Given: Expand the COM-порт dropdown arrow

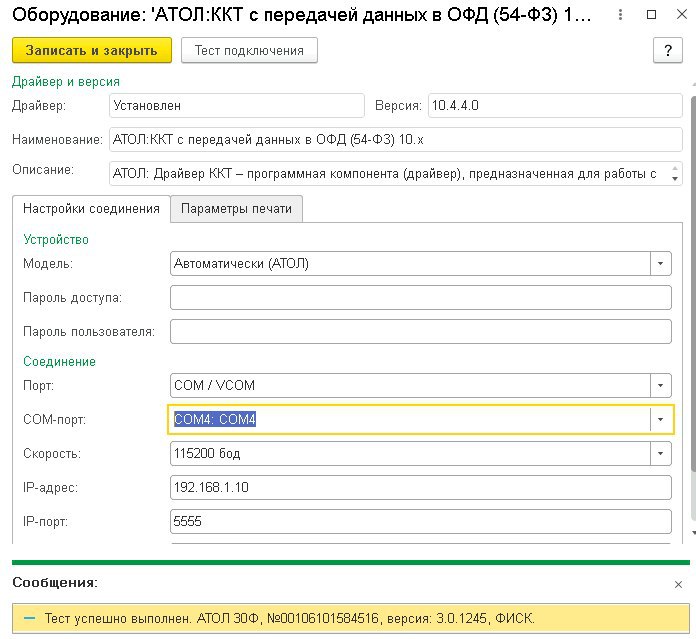Looking at the screenshot, I should pyautogui.click(x=660, y=419).
